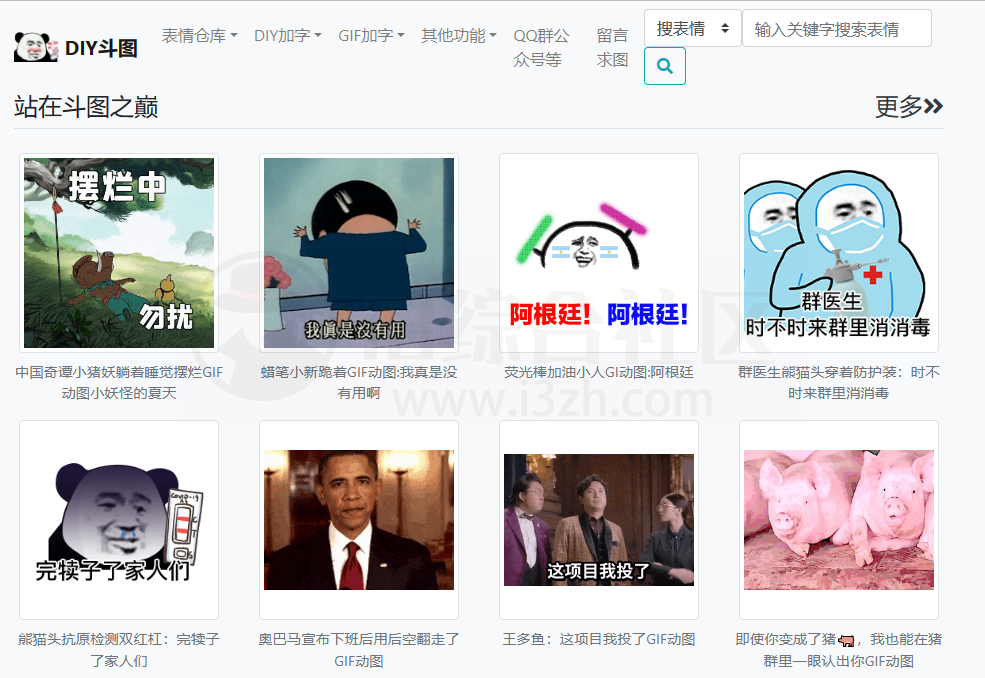Click the 蜡笔小新跪着GIF动图 caption link
The image size is (985, 678).
click(x=359, y=383)
